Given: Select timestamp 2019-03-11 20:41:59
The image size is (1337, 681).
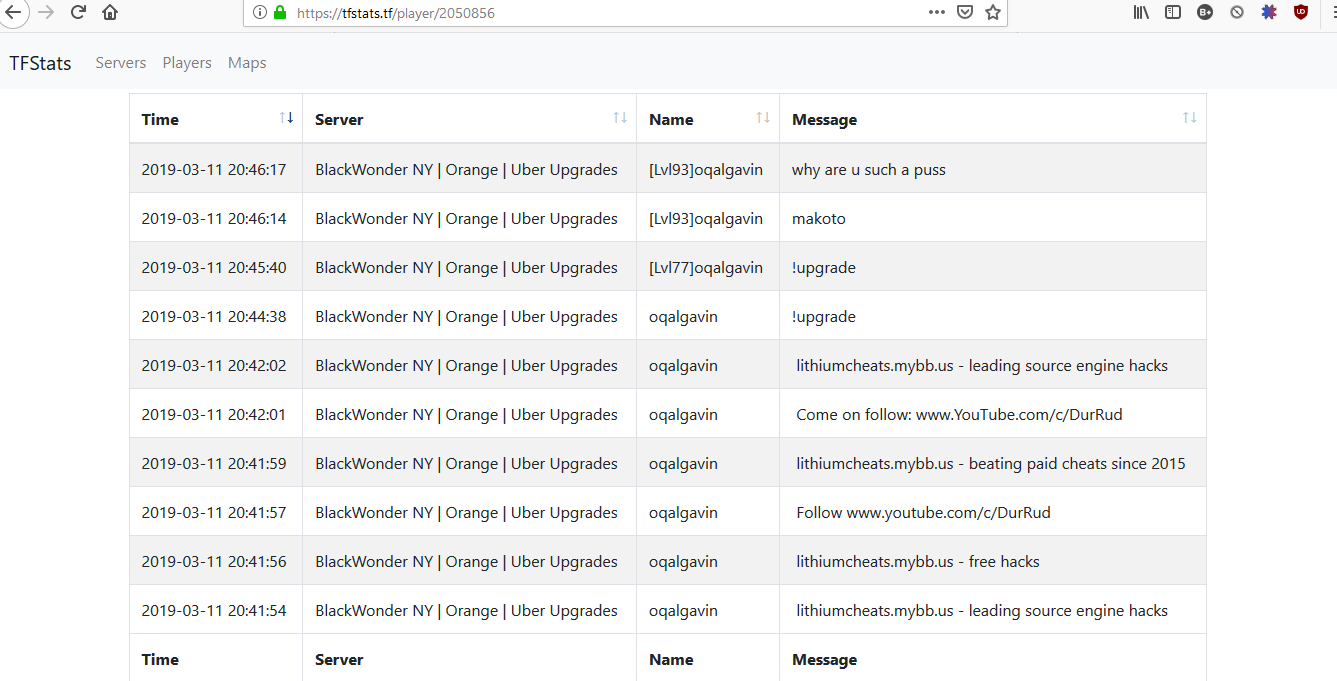Looking at the screenshot, I should [214, 463].
